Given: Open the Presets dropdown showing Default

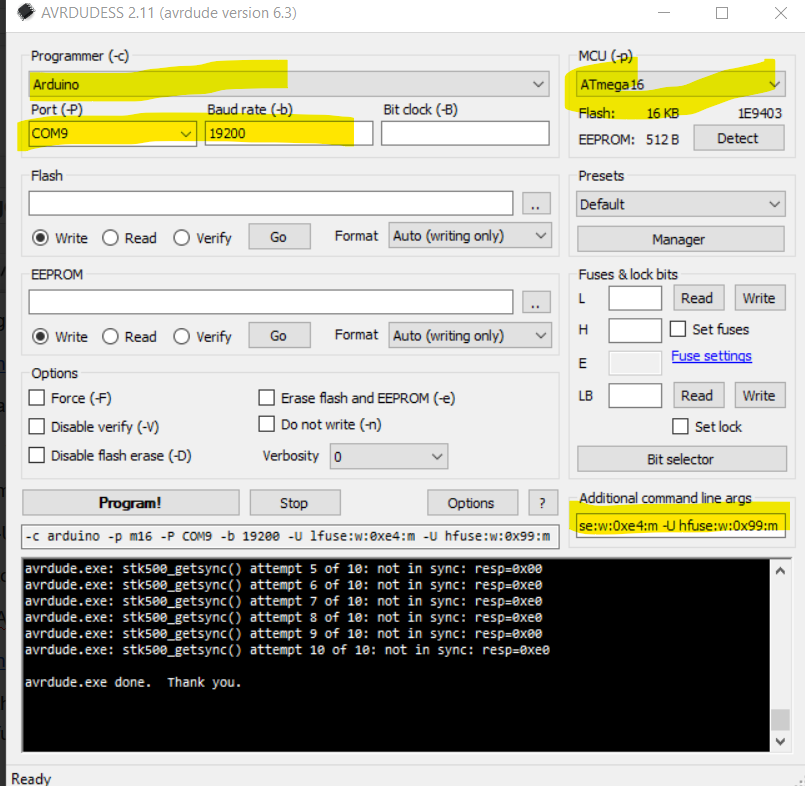Looking at the screenshot, I should [x=680, y=204].
